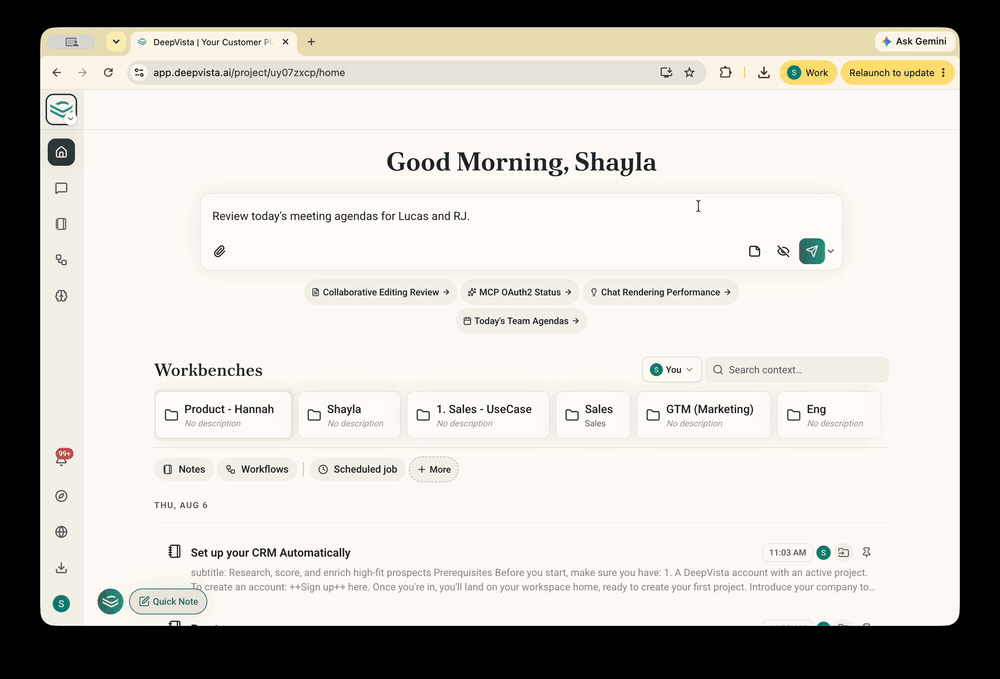
Task: Click the DeepVista logo workspace switcher
Action: (x=61, y=110)
